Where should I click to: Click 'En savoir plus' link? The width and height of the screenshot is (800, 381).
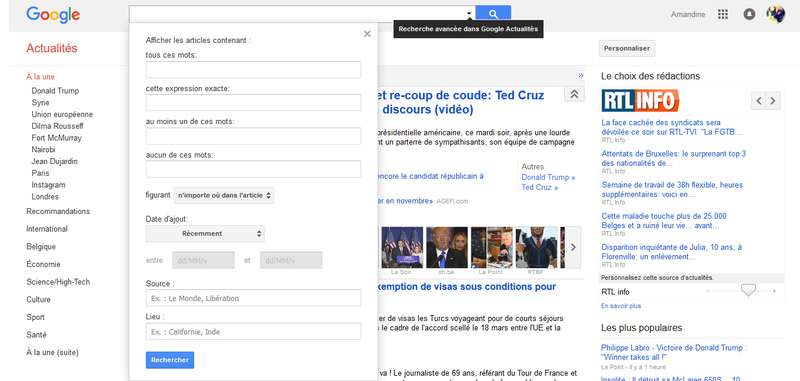(621, 306)
